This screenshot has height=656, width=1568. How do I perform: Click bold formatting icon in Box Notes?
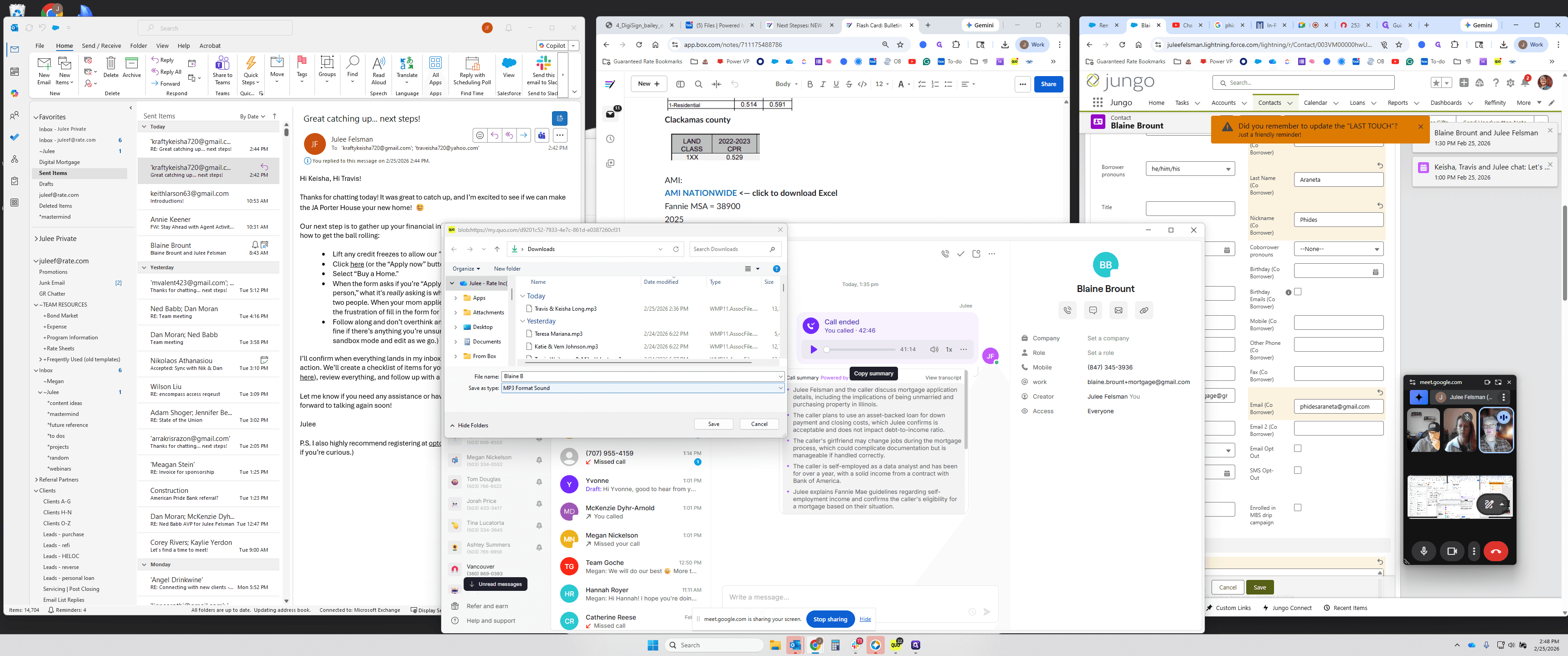pos(810,84)
